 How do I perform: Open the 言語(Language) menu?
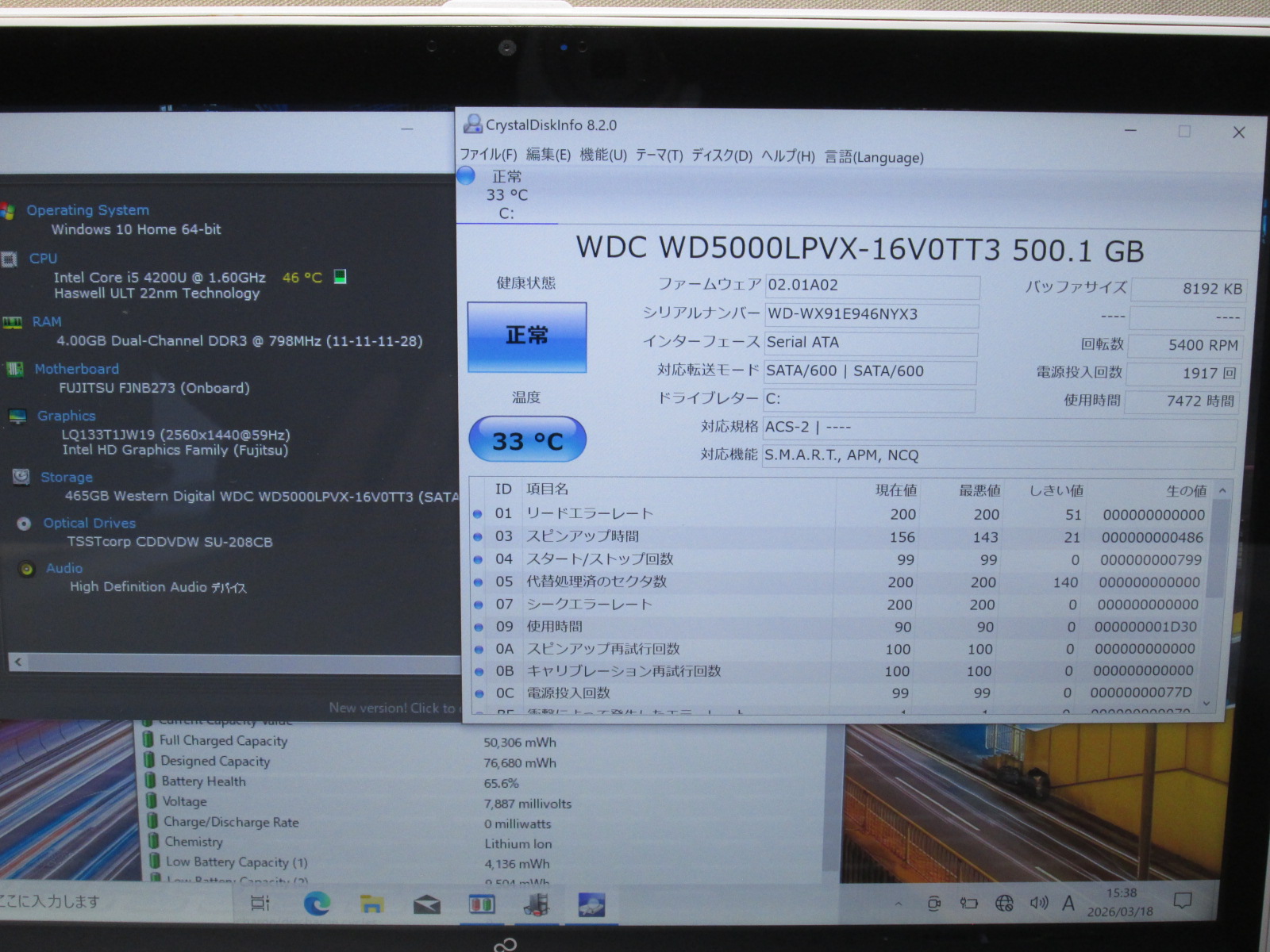click(873, 157)
